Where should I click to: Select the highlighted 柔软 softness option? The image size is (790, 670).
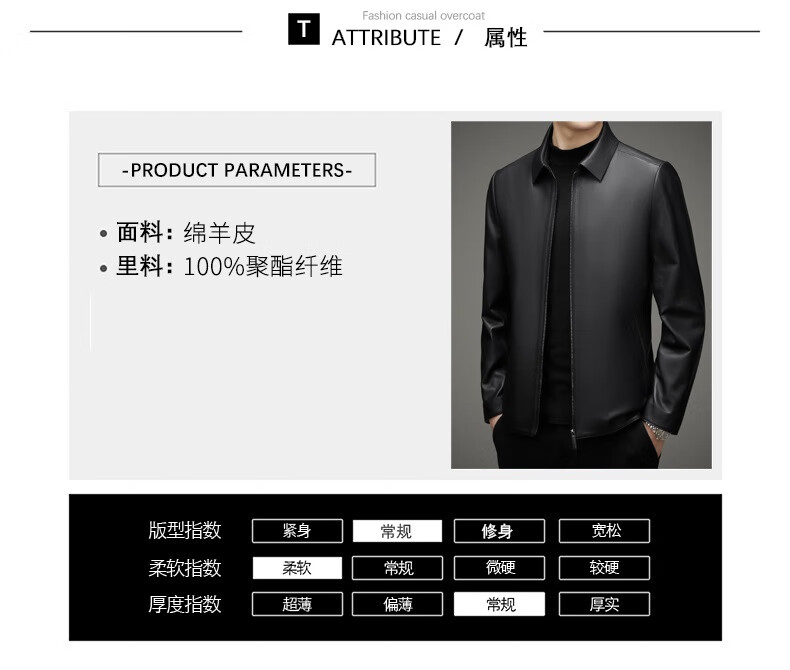297,568
